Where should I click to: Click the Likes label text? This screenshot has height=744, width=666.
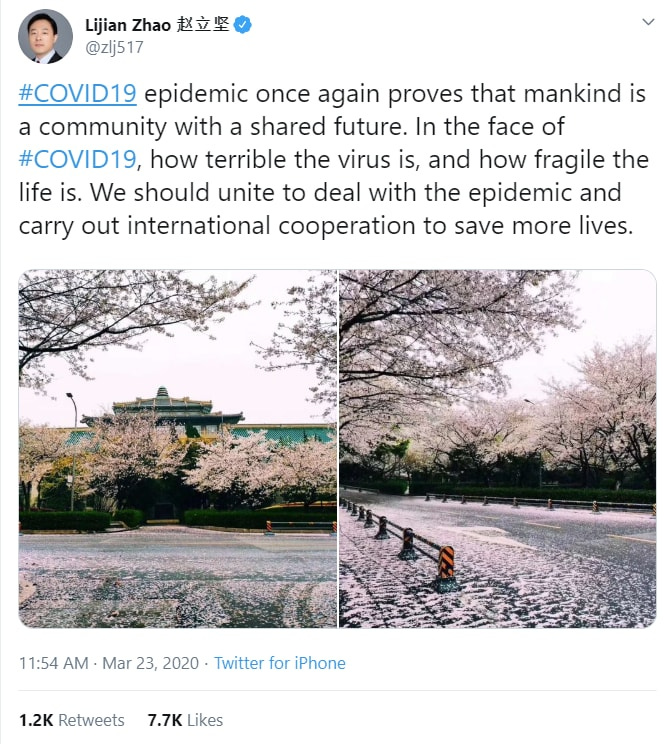click(x=205, y=720)
